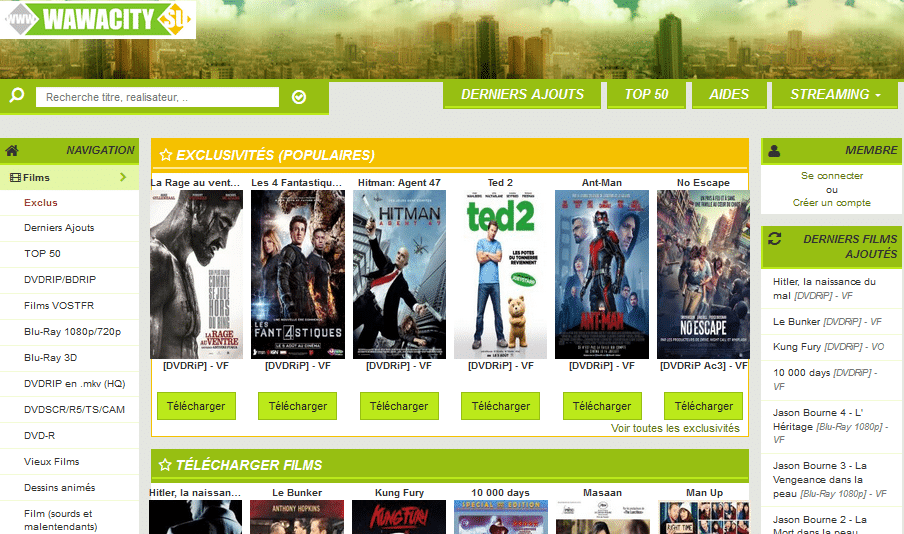Open the Streaming dropdown menu
Image resolution: width=904 pixels, height=534 pixels.
[x=835, y=95]
